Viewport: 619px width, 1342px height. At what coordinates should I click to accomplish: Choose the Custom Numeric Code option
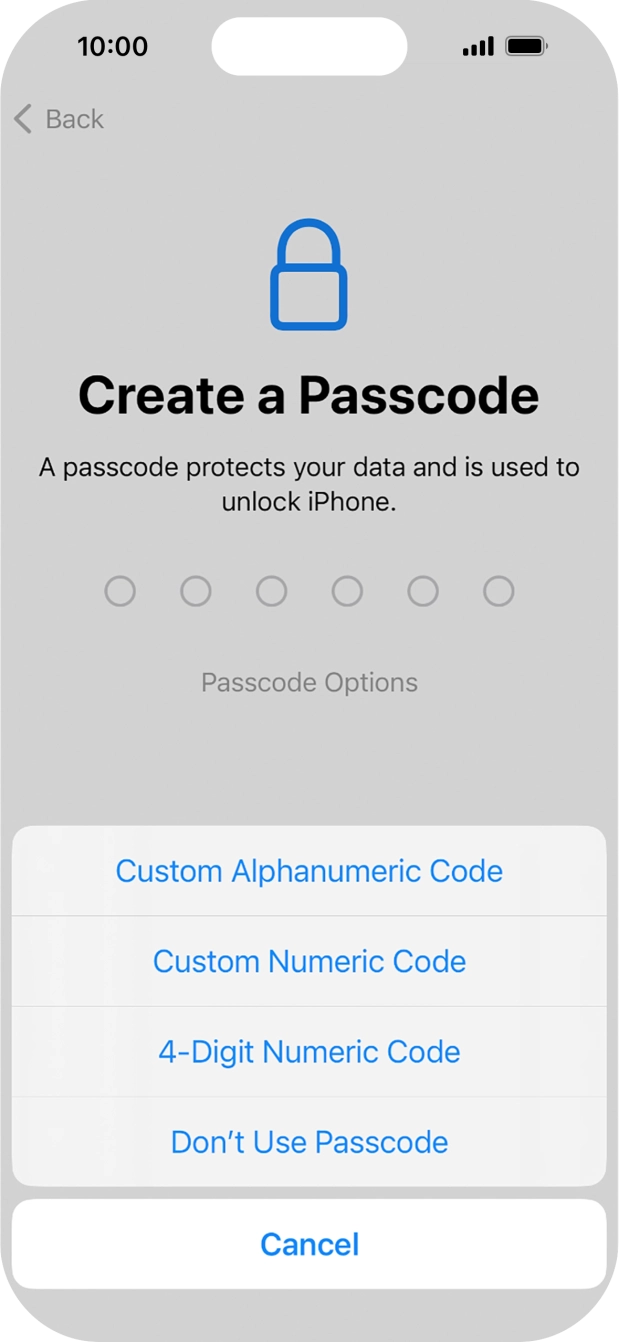[310, 961]
